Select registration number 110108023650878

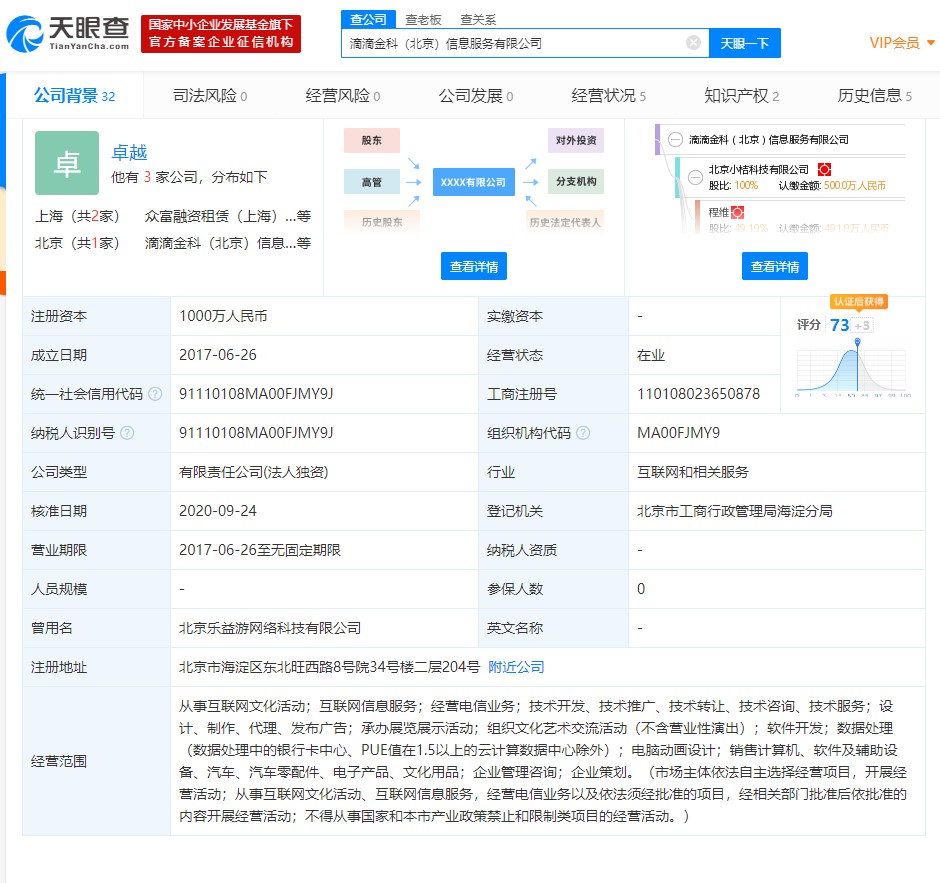click(x=698, y=394)
